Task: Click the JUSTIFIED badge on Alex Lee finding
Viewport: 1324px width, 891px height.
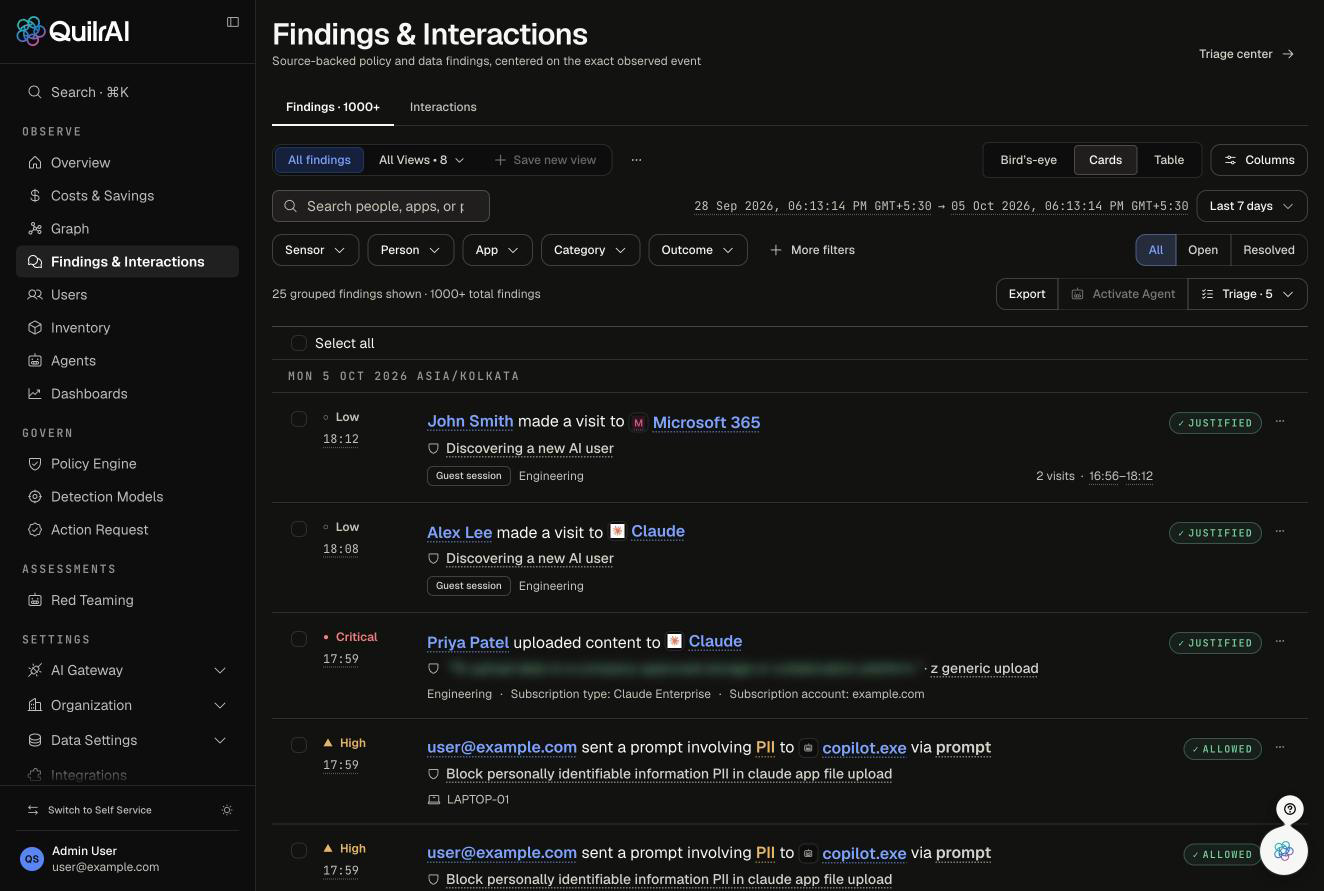Action: [x=1215, y=533]
